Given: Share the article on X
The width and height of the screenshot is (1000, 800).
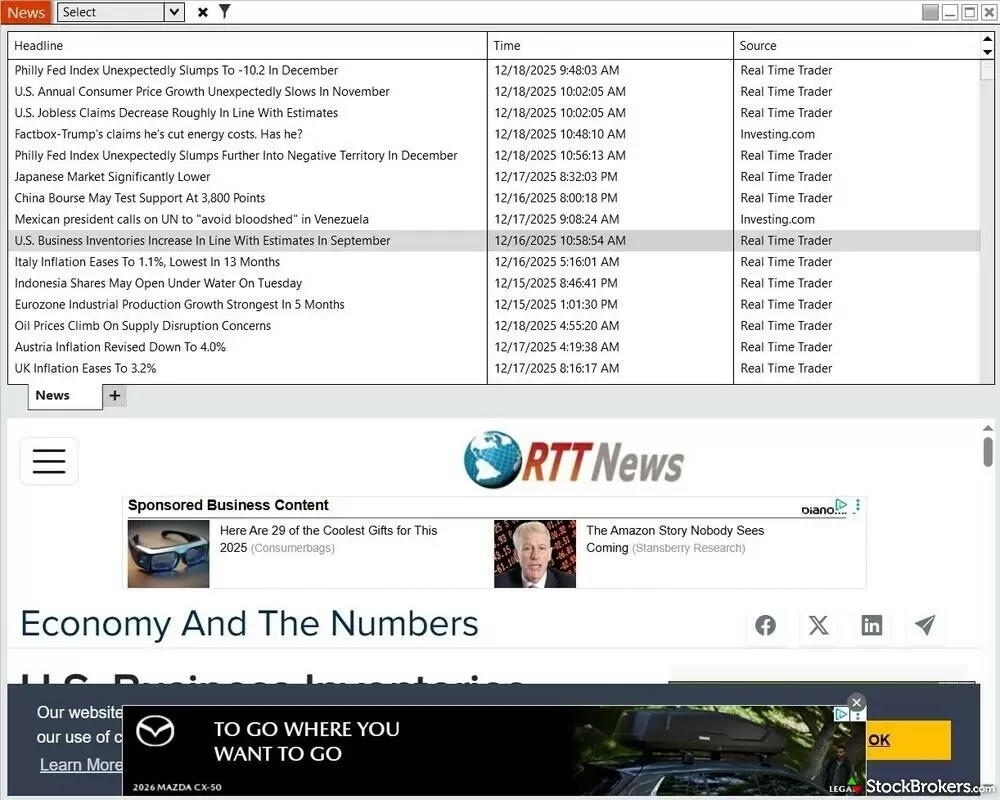Looking at the screenshot, I should click(818, 625).
